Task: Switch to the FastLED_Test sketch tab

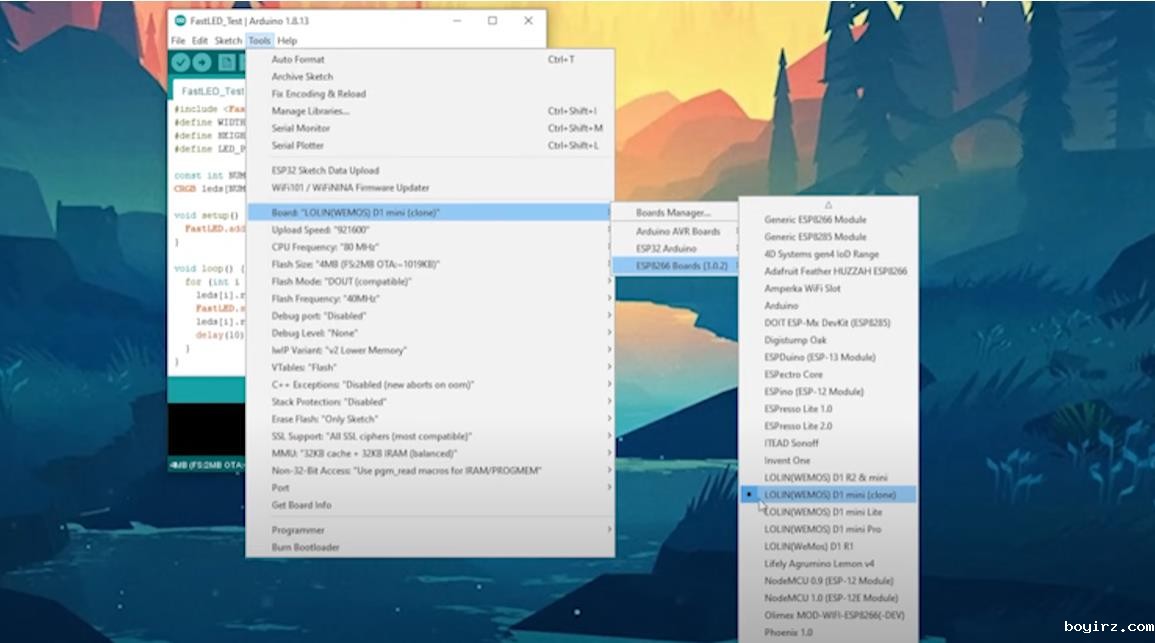Action: (x=211, y=91)
